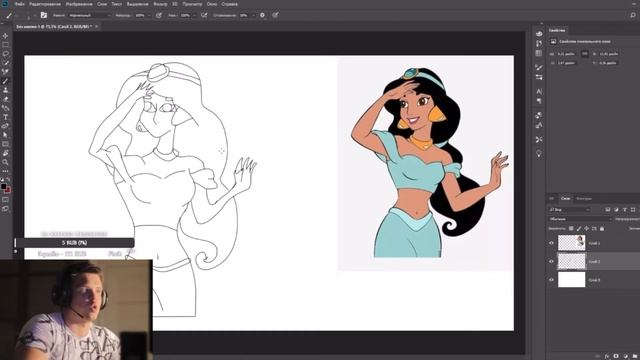Select the Eraser tool
The image size is (640, 360).
[x=5, y=99]
